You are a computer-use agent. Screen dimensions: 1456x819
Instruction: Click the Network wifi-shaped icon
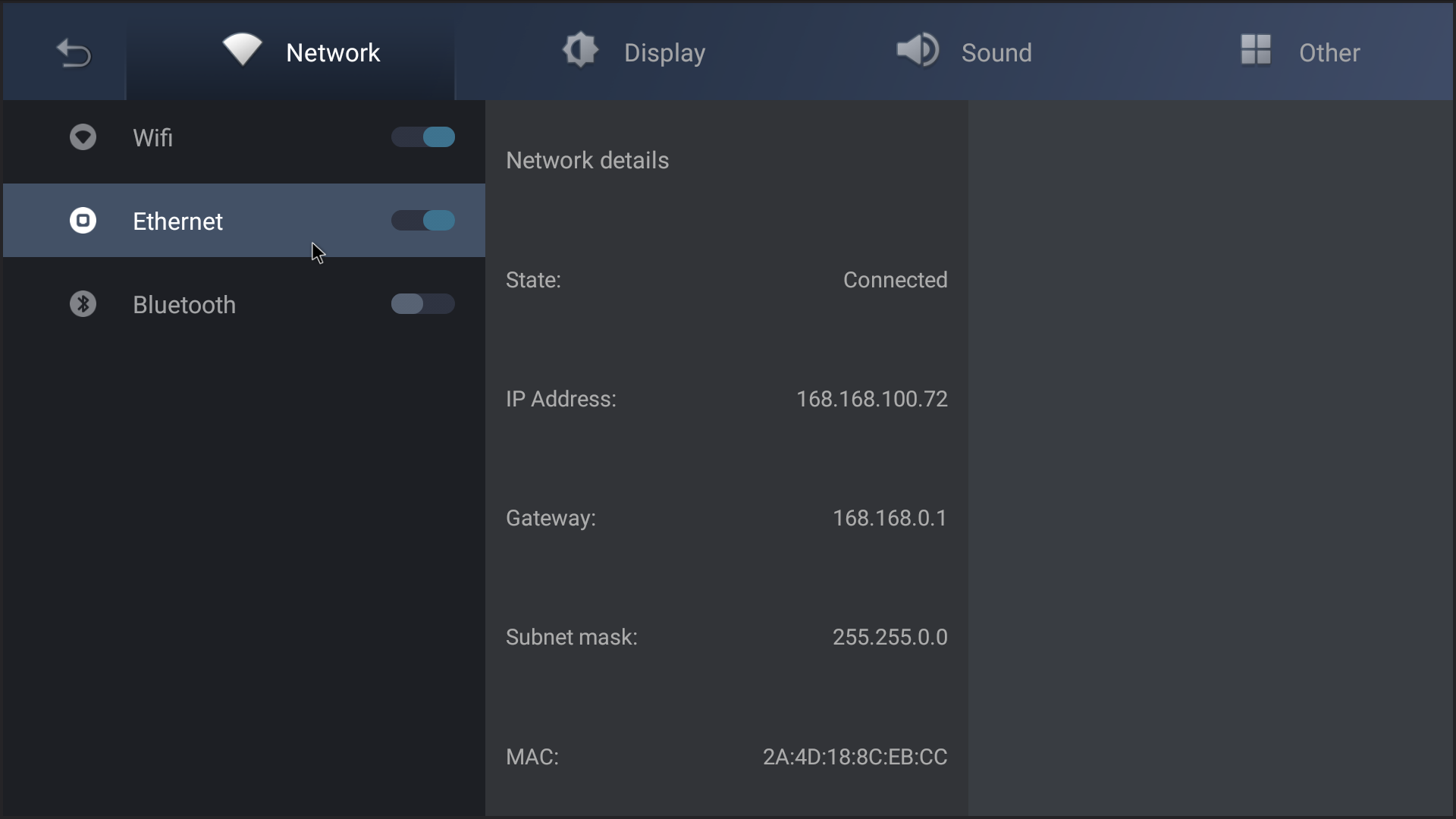(x=242, y=50)
